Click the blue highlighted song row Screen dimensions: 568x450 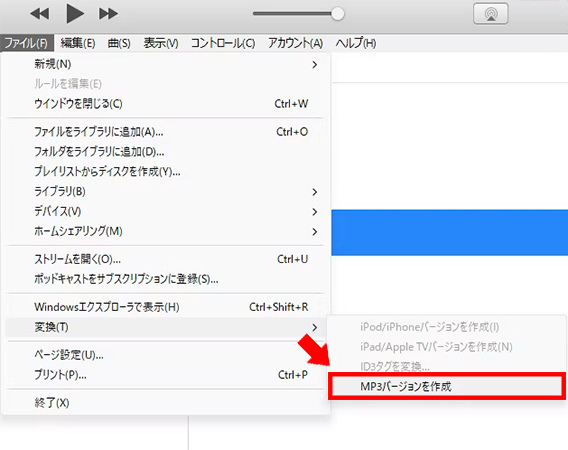(450, 232)
